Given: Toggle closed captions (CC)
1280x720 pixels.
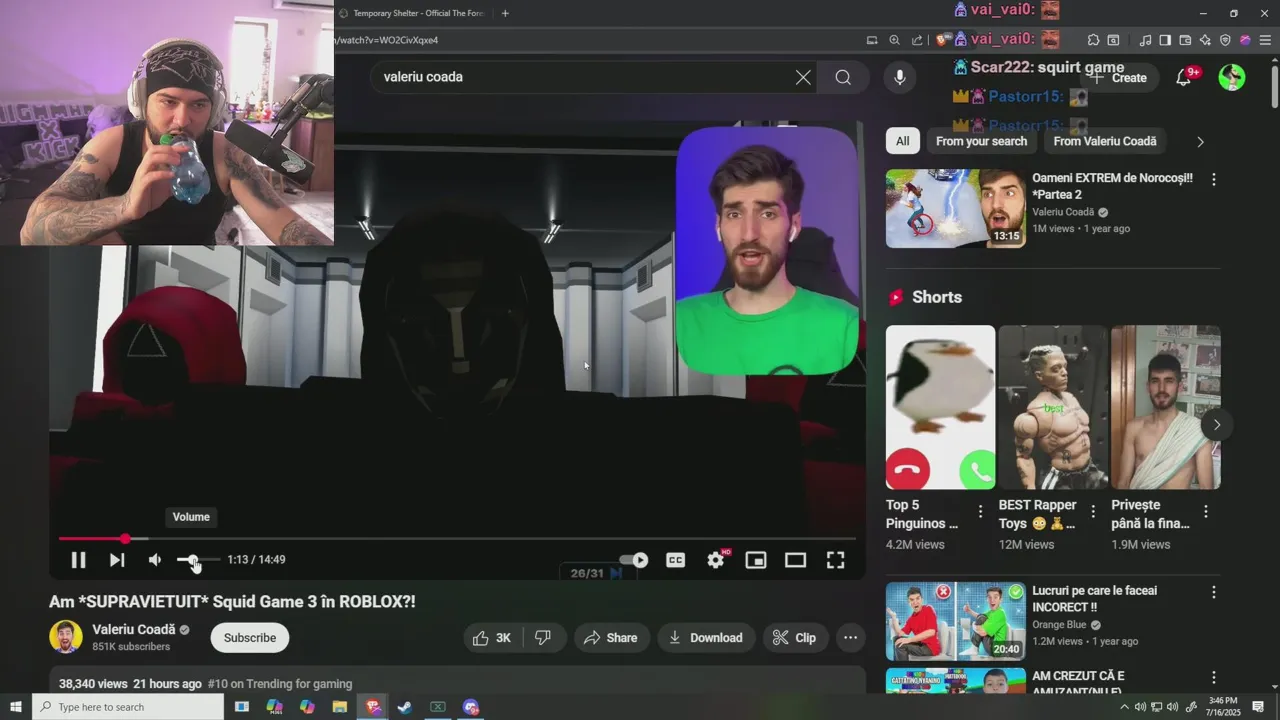Looking at the screenshot, I should [676, 560].
